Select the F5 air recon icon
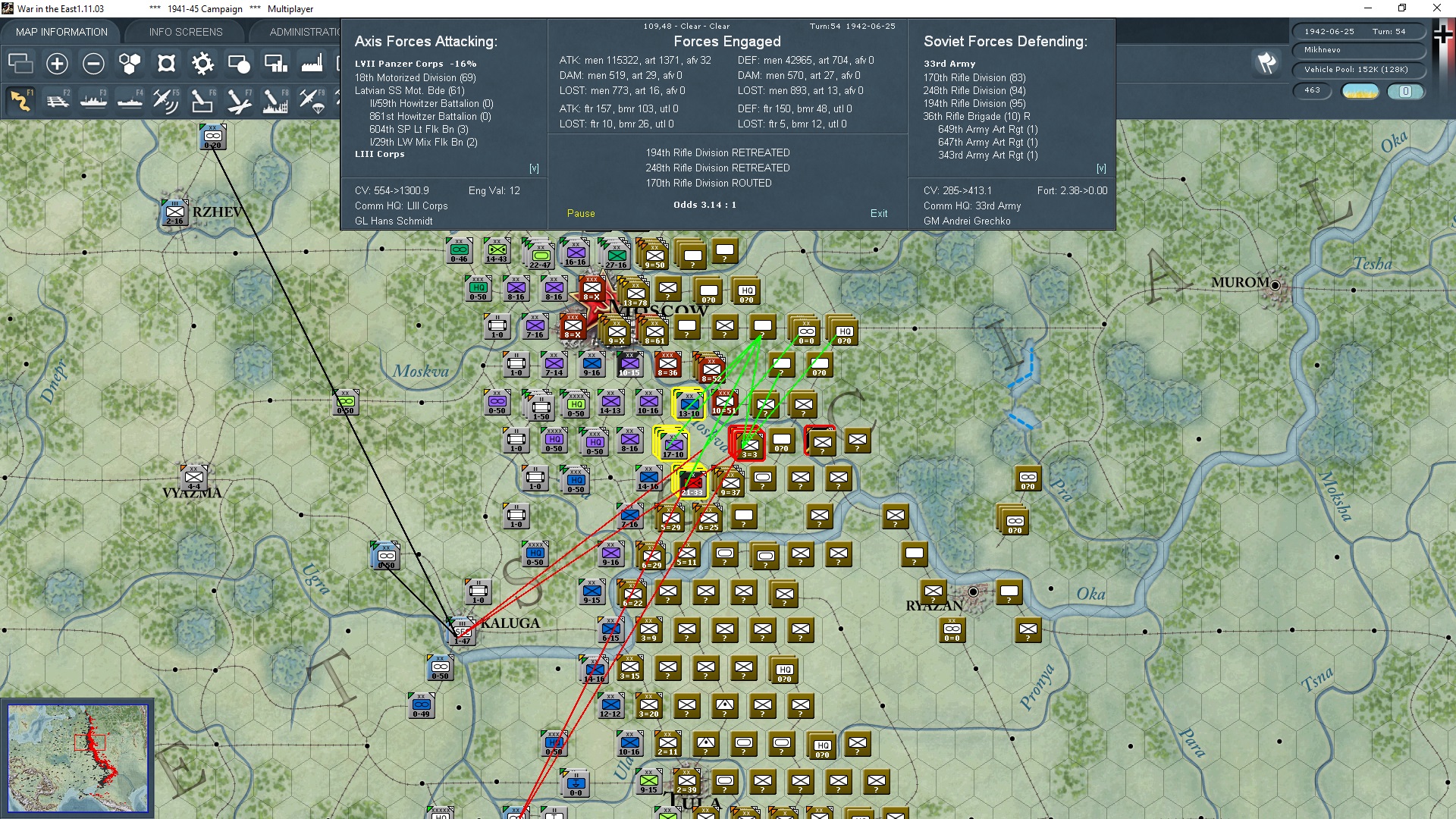This screenshot has width=1456, height=819. [x=166, y=100]
